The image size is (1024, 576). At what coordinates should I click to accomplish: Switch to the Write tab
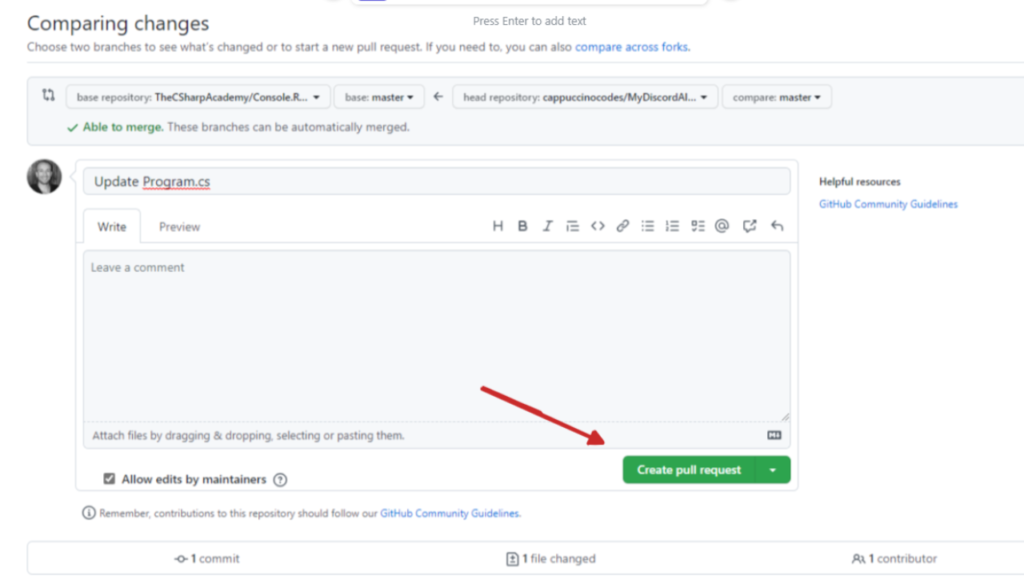(x=112, y=227)
